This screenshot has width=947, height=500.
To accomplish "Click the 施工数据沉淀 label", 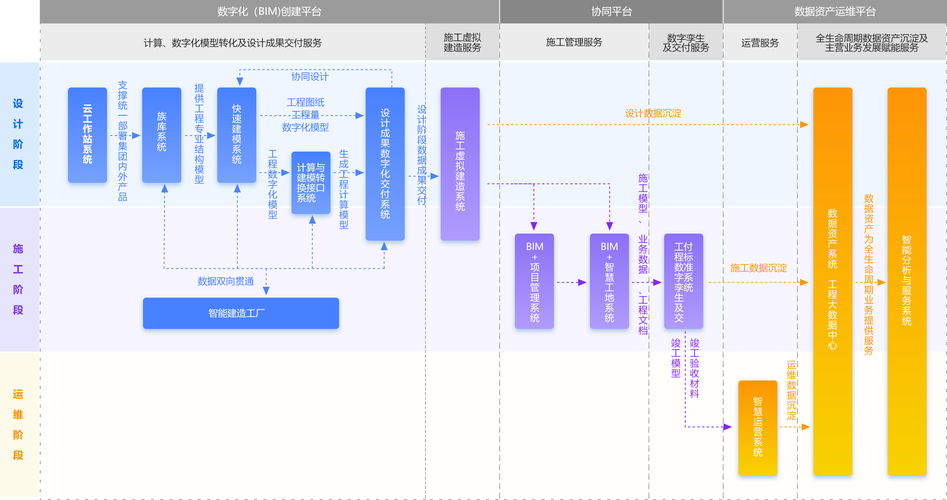I will click(x=759, y=268).
